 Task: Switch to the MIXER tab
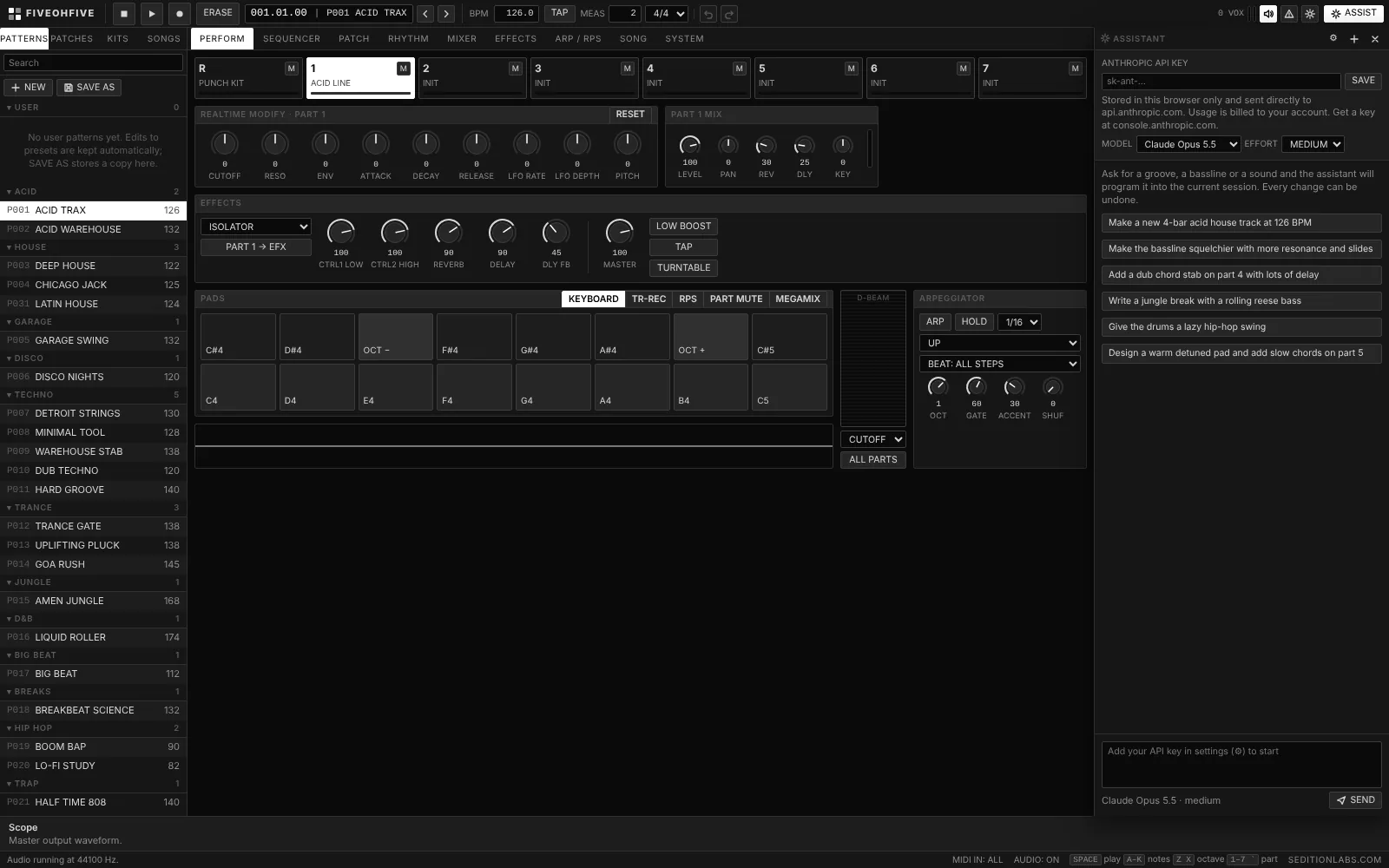coord(462,39)
